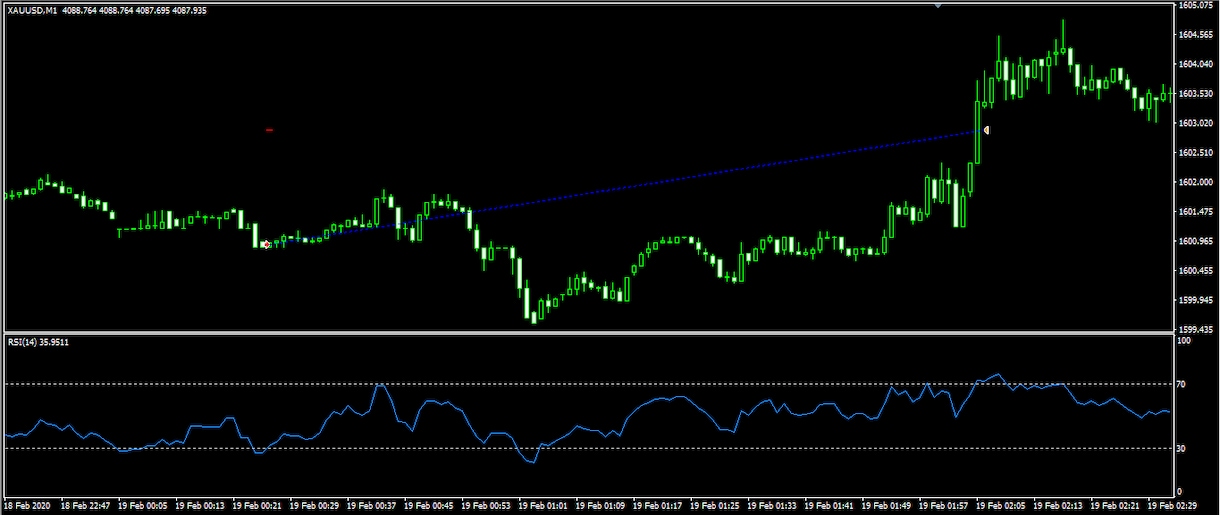The width and height of the screenshot is (1220, 515).
Task: Click the 18 Feb 22:47 time label
Action: [86, 505]
